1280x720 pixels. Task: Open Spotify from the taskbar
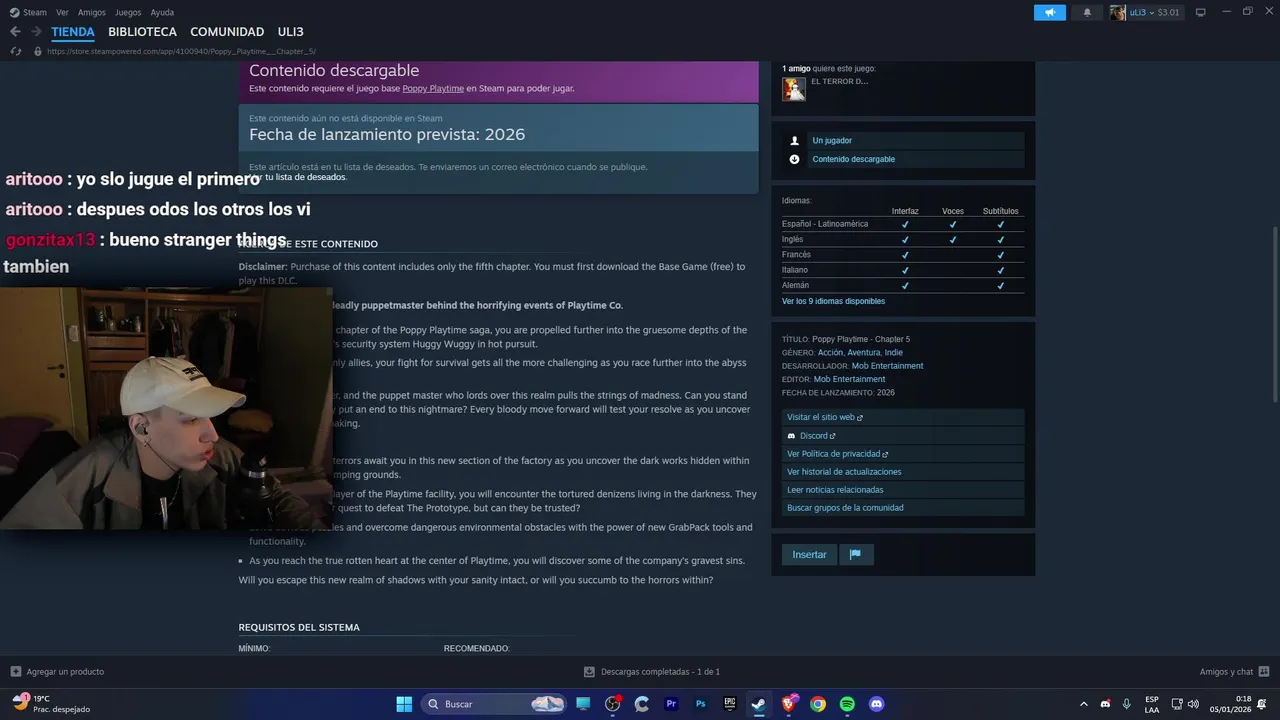[x=847, y=704]
